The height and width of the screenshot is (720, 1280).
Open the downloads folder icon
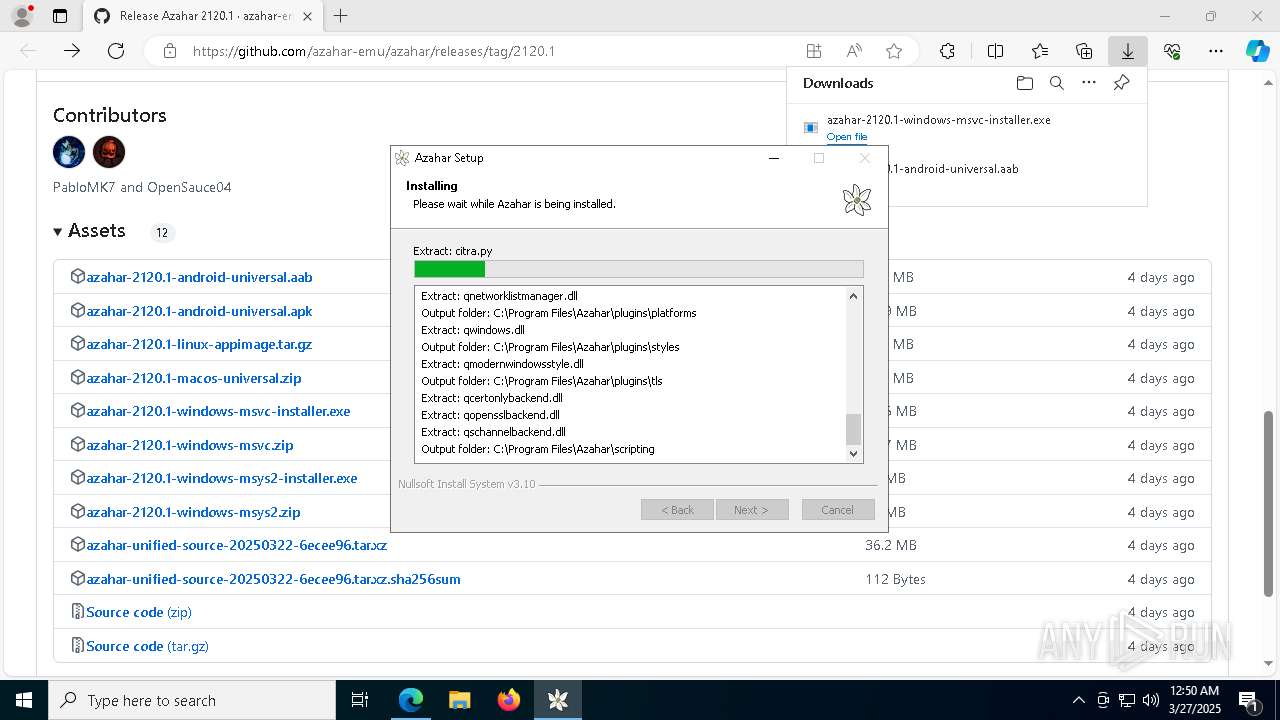[1024, 83]
